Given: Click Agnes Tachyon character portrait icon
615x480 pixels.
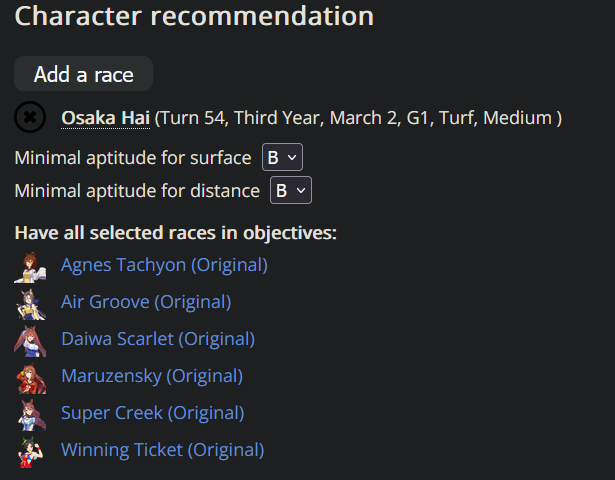Looking at the screenshot, I should 30,267.
